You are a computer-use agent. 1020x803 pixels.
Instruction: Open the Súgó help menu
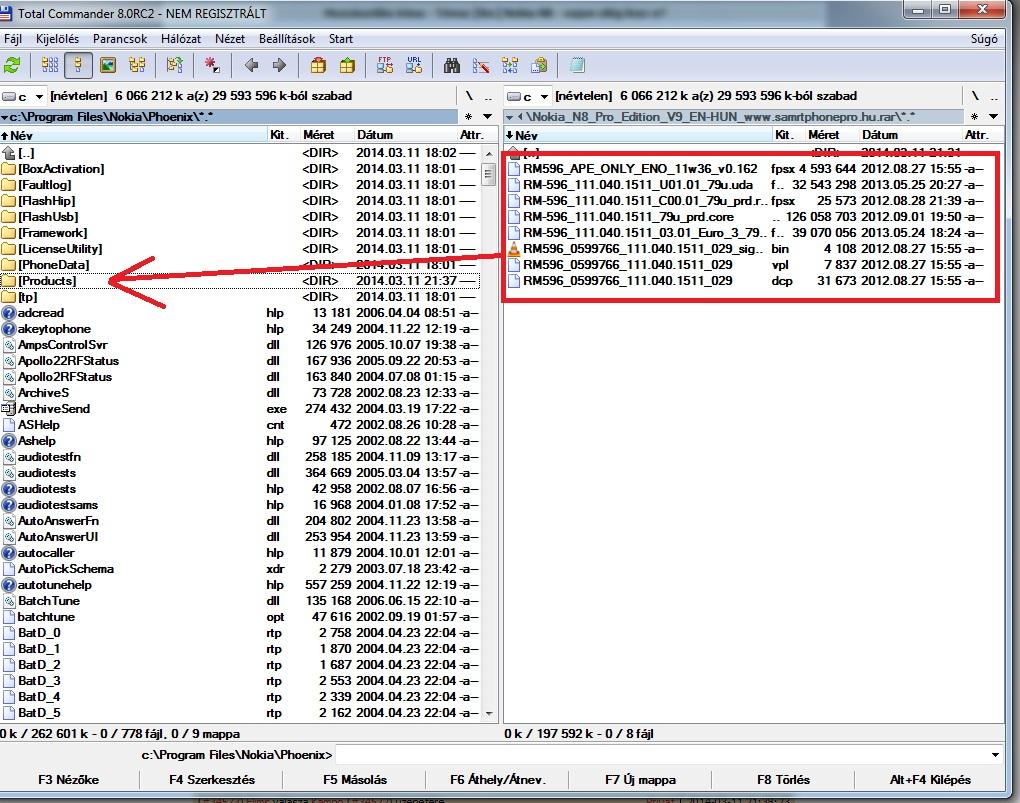pos(984,39)
